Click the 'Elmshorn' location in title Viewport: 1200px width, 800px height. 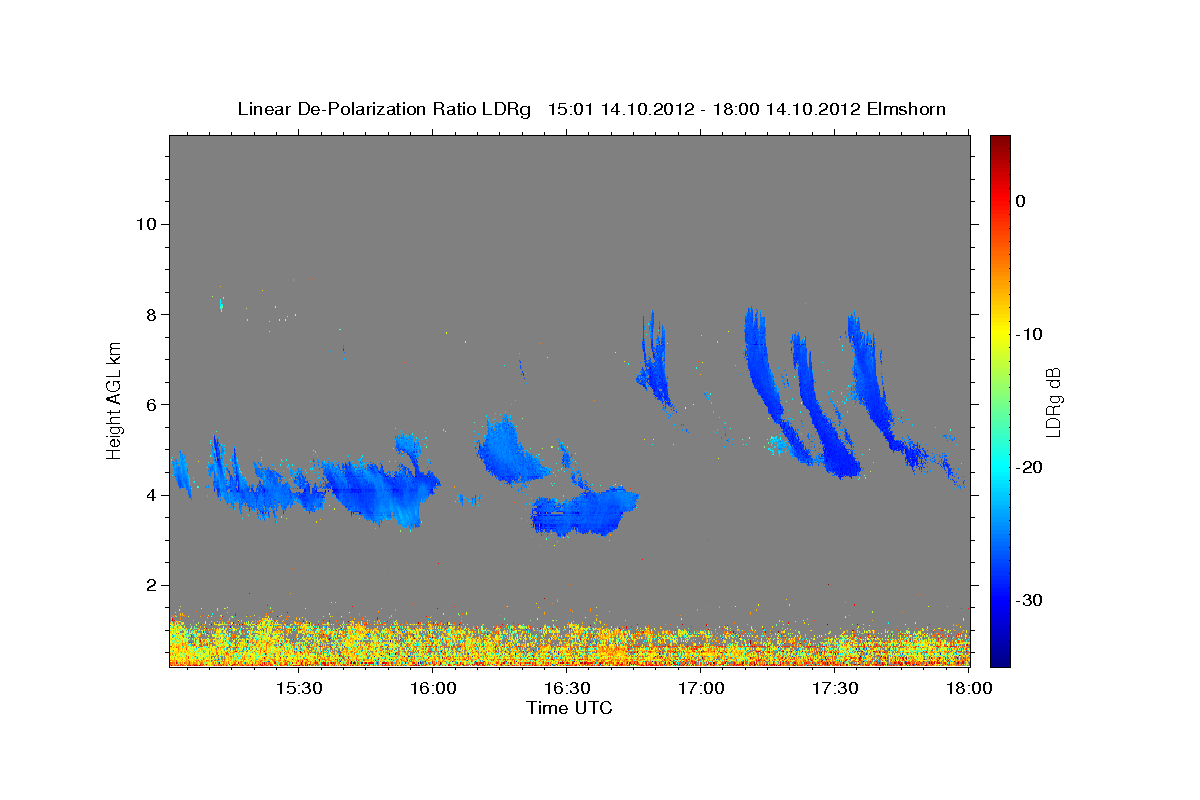pyautogui.click(x=905, y=109)
